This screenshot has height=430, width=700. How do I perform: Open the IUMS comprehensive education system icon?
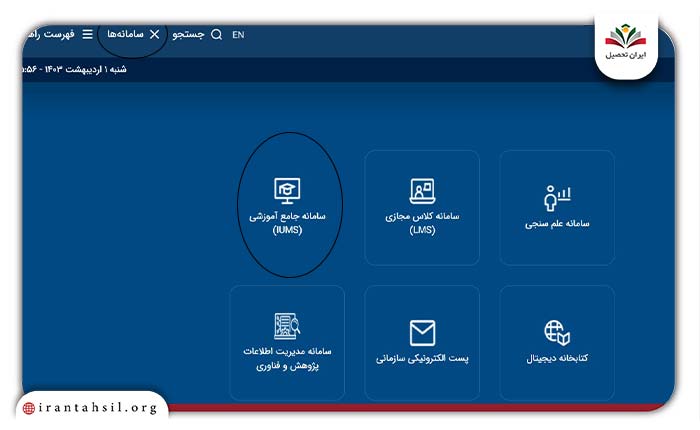(x=287, y=191)
